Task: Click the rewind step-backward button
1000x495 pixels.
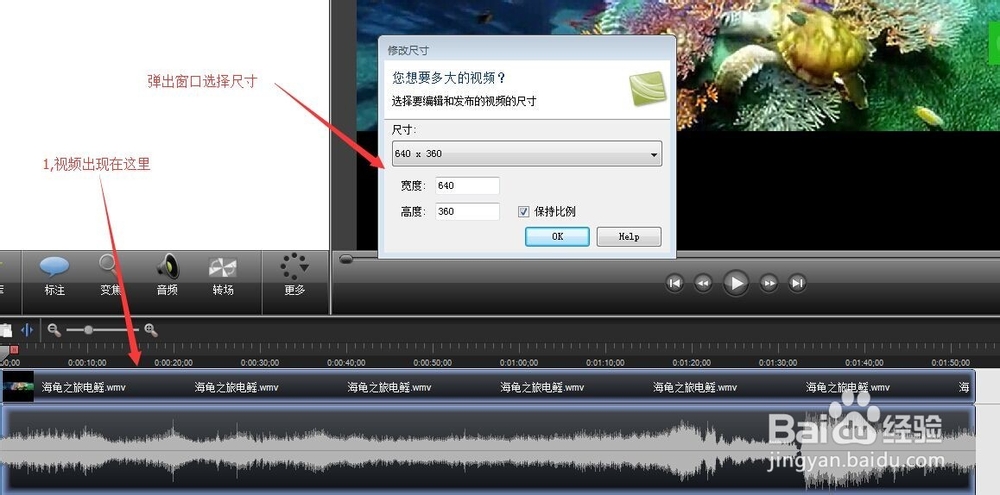Action: coord(703,283)
